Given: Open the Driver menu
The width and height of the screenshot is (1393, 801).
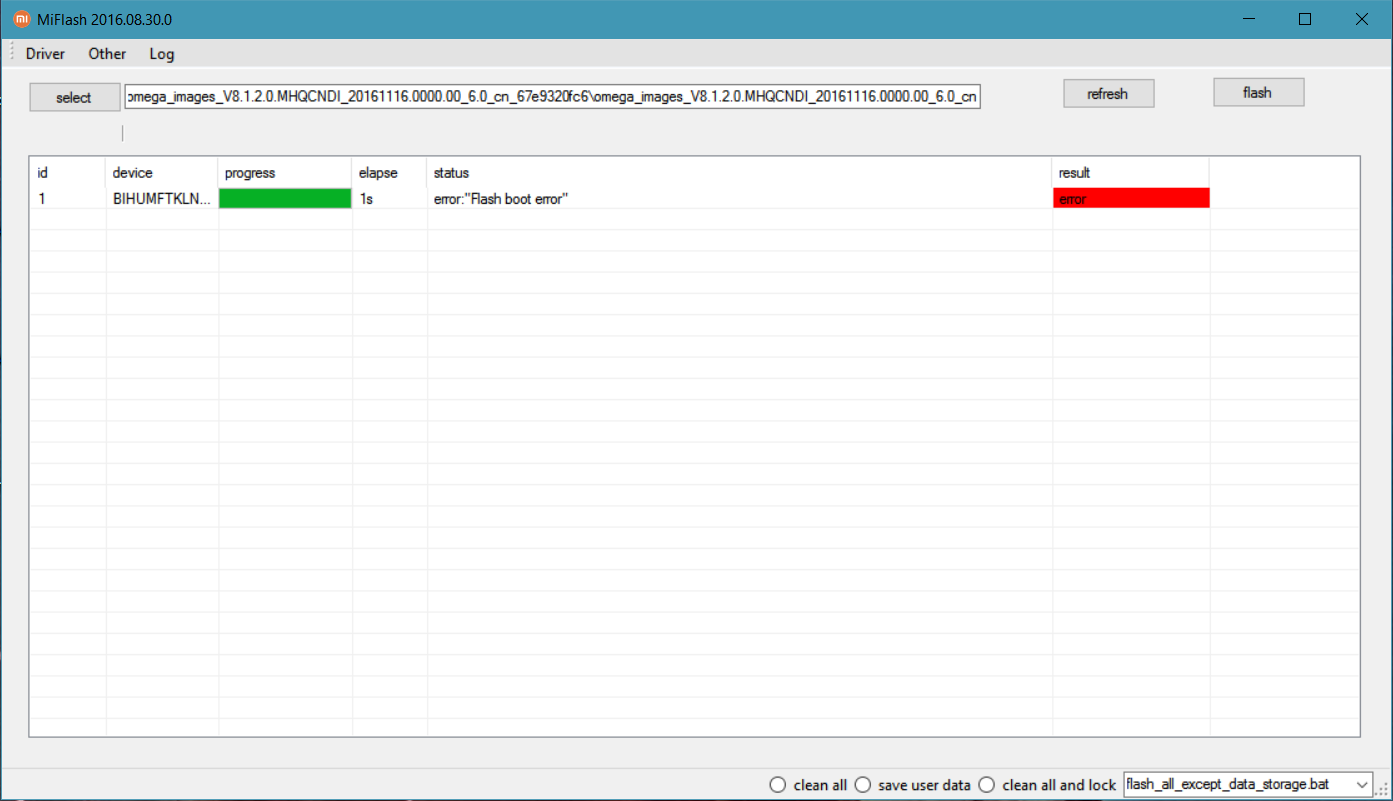Looking at the screenshot, I should coord(45,54).
